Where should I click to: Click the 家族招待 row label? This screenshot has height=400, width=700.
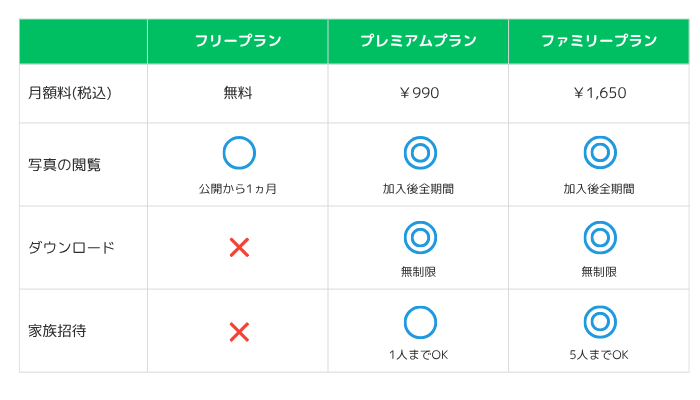coord(57,331)
